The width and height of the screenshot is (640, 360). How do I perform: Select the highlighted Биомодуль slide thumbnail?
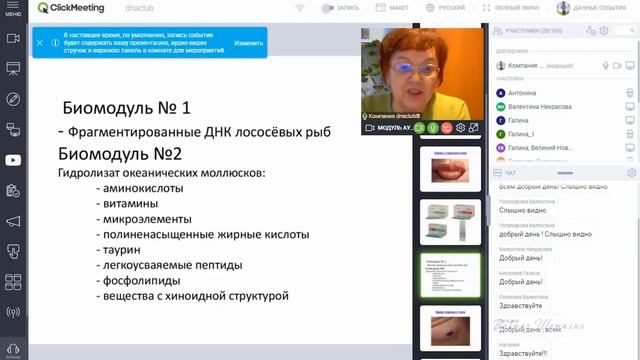(x=450, y=275)
